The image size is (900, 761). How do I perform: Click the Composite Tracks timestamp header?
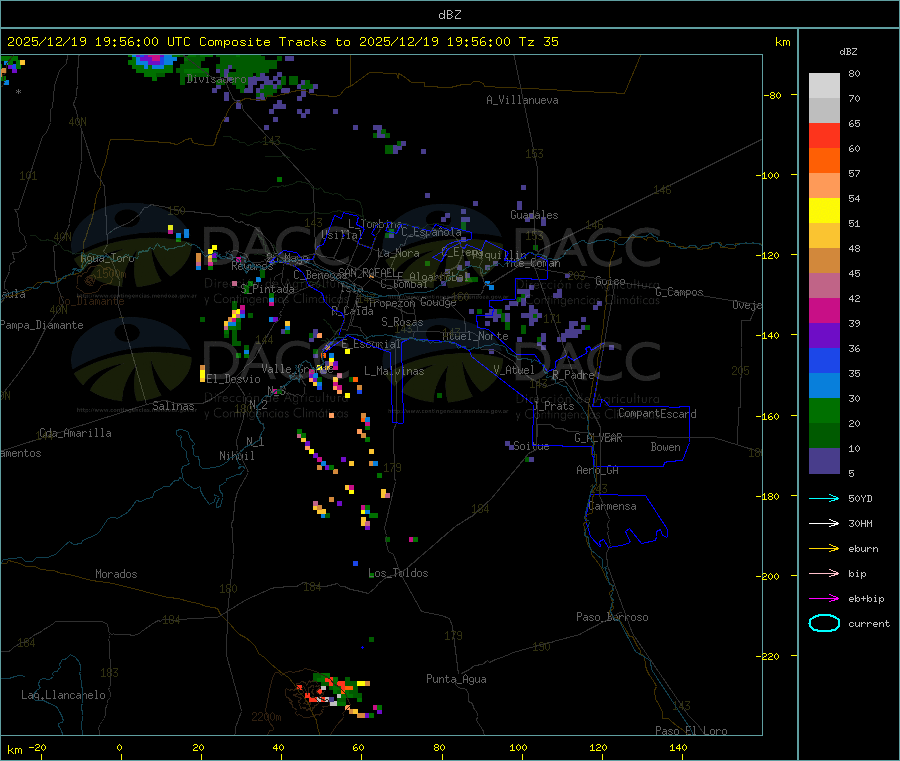click(282, 42)
